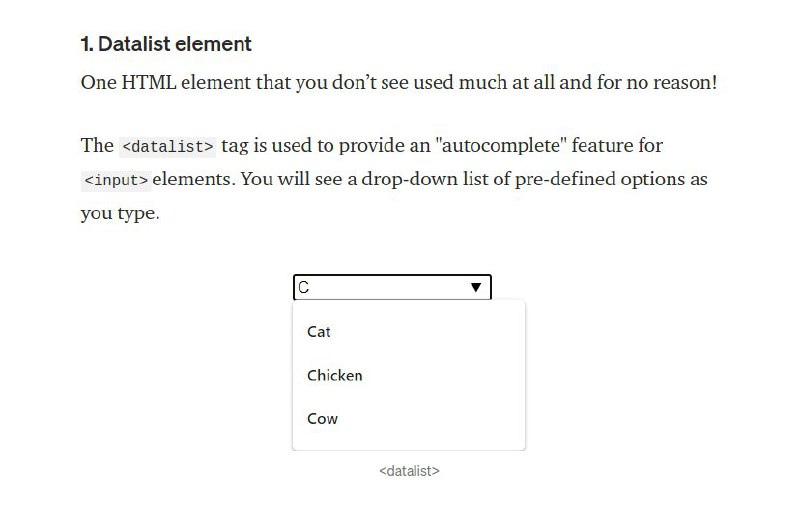
Task: Click the <datalist> inline code in paragraph
Action: pos(167,147)
